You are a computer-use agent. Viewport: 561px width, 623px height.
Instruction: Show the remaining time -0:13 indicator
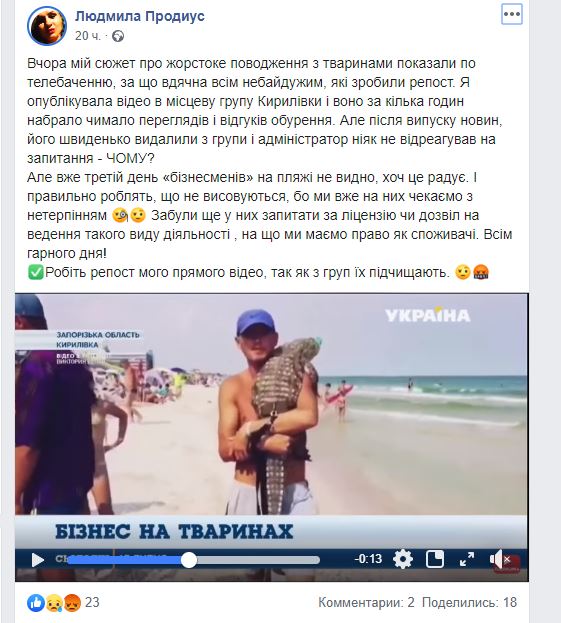368,559
